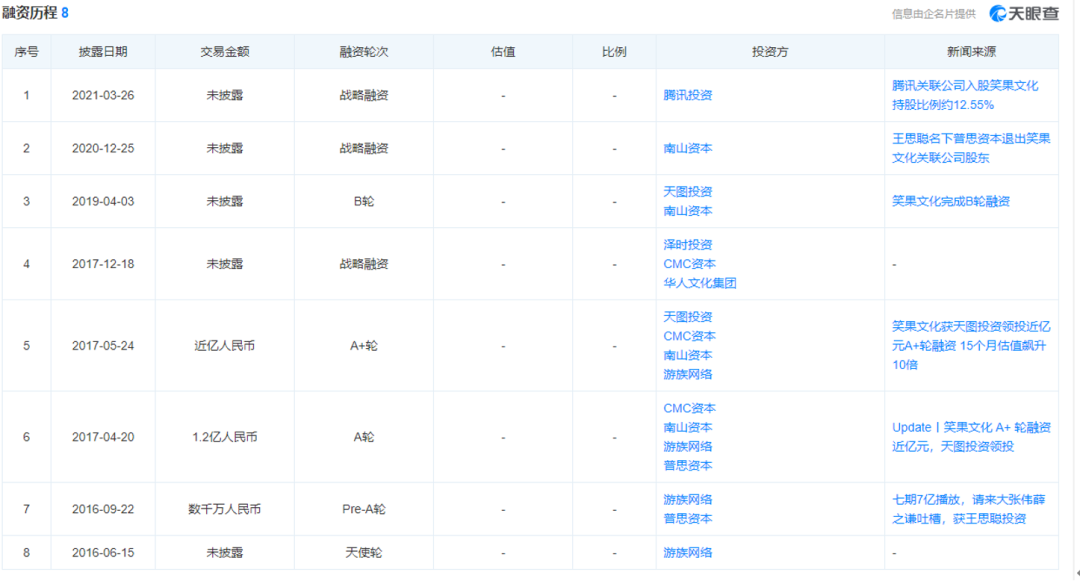Select the B轮 round cell
This screenshot has height=581, width=1080.
tap(364, 201)
